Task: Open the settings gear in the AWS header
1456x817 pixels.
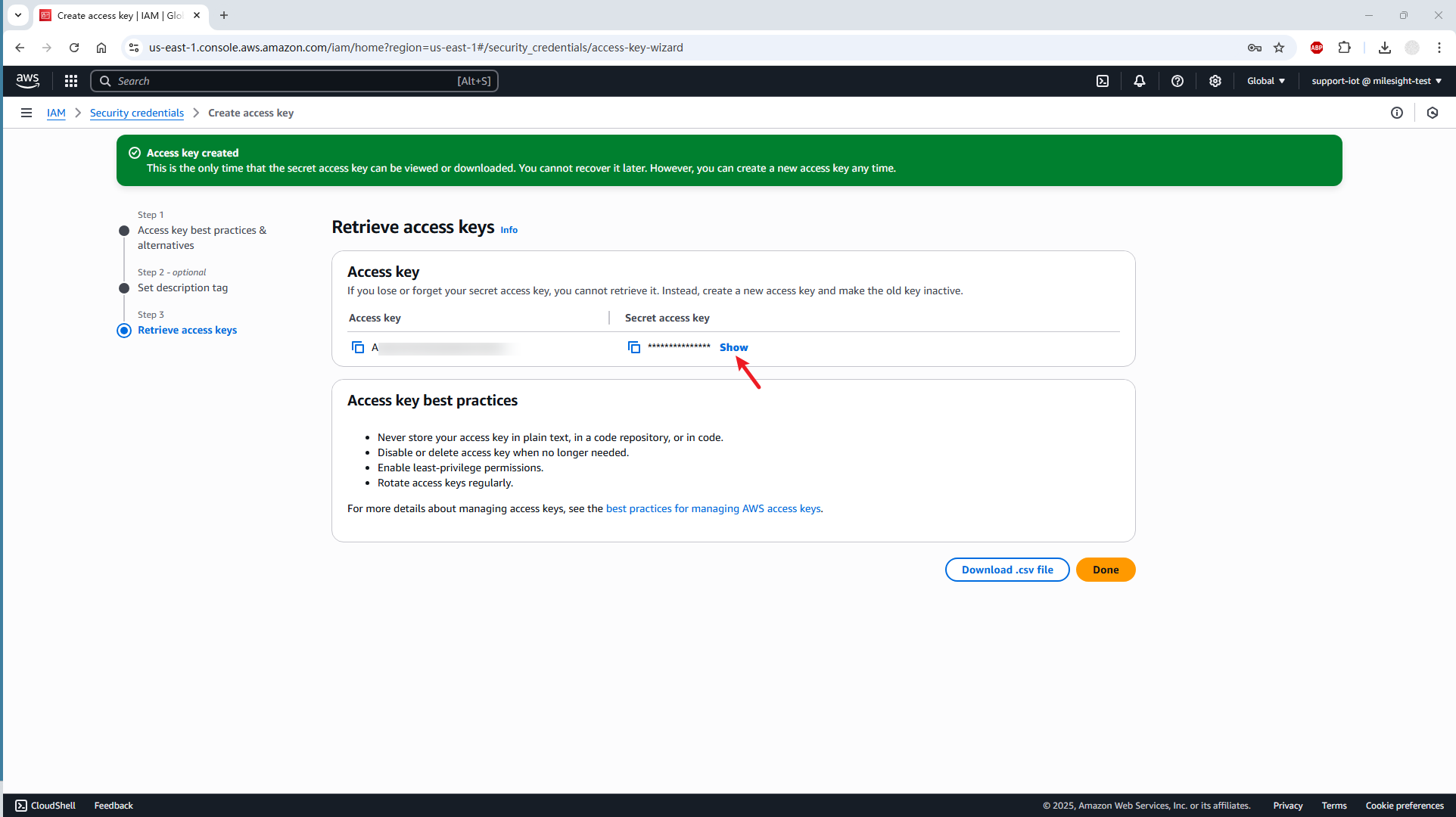Action: (1215, 81)
